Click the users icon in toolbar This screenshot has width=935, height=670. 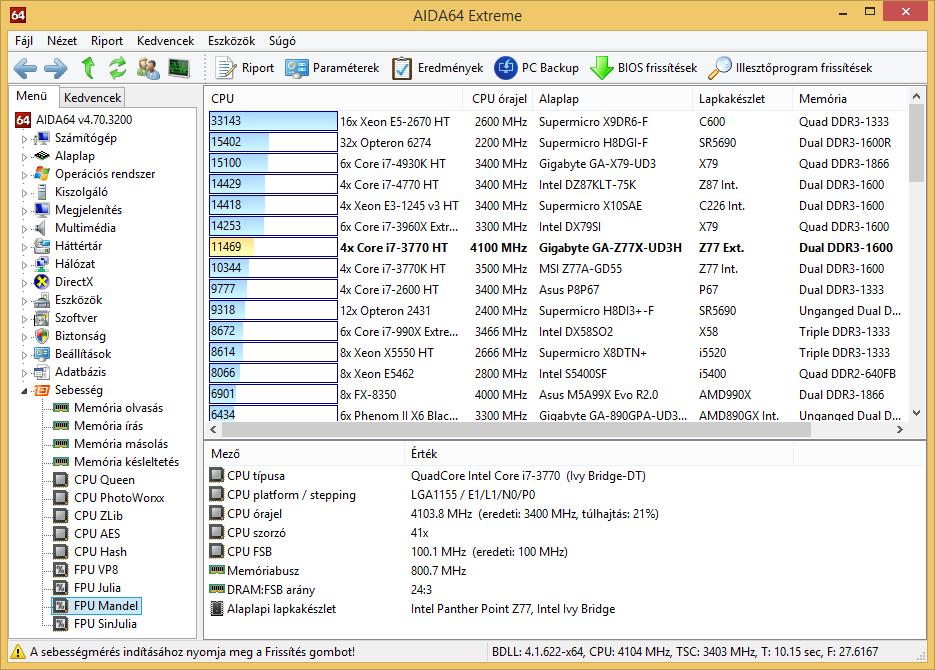pos(148,68)
